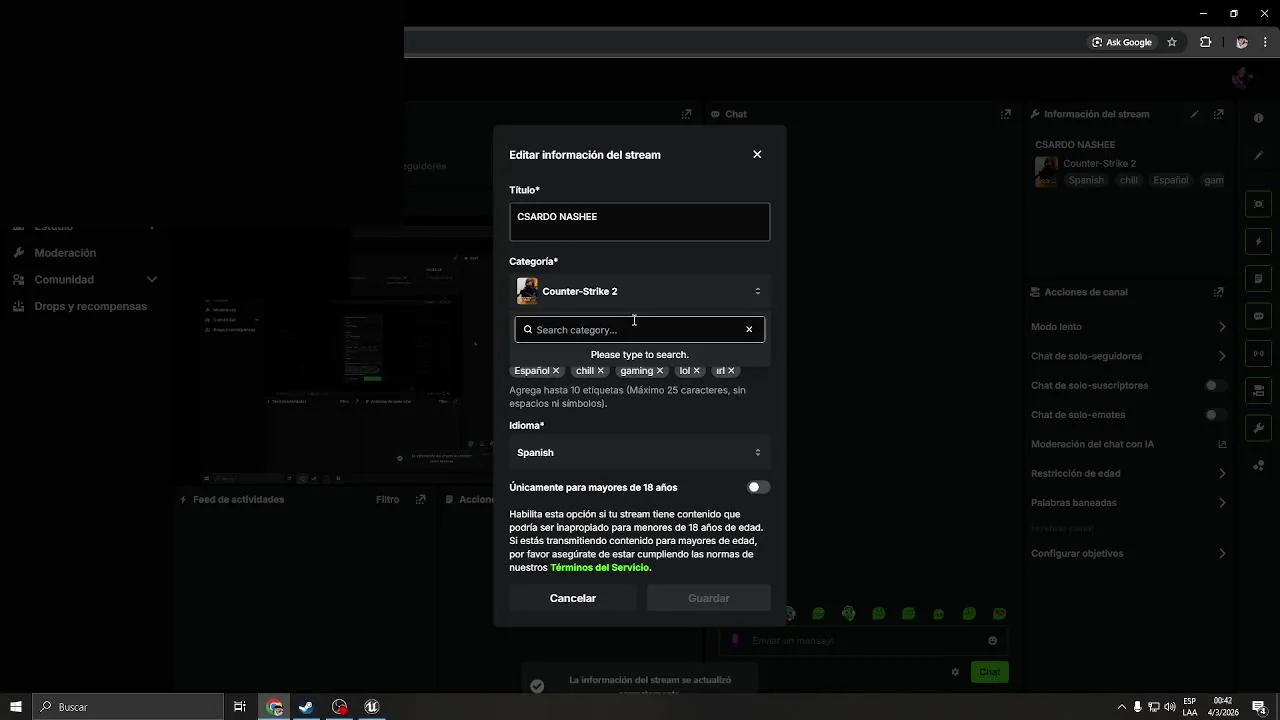This screenshot has height=720, width=1280.
Task: Edit stream info via pencil icon in panel header
Action: (1194, 114)
